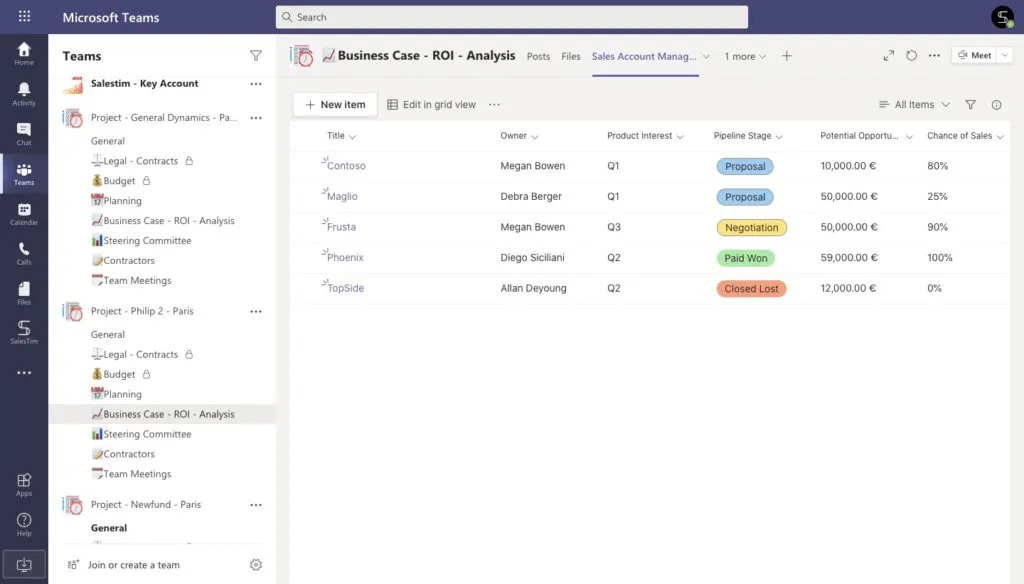Open Chat in the left rail

coord(24,134)
